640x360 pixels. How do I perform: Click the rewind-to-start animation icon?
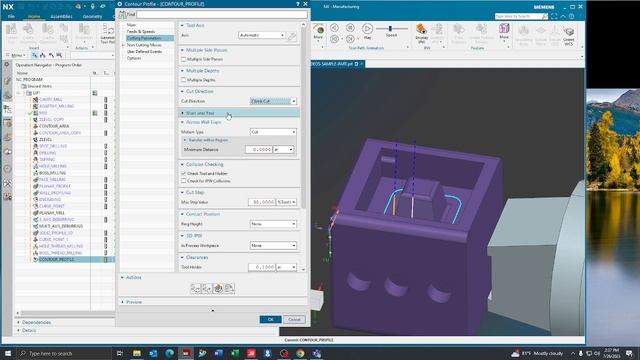coord(334,39)
